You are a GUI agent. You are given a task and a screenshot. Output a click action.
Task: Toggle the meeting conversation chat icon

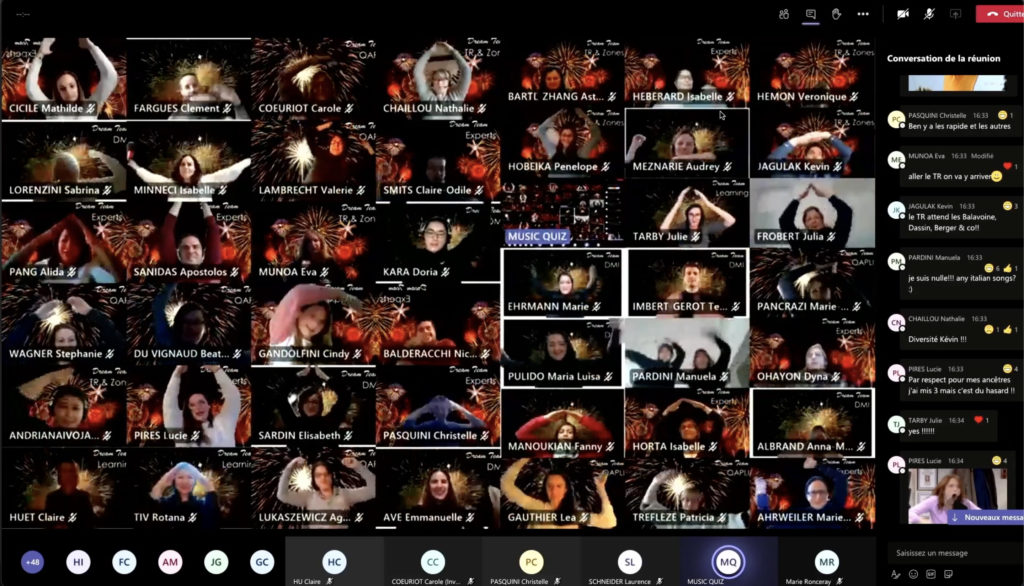coord(810,14)
